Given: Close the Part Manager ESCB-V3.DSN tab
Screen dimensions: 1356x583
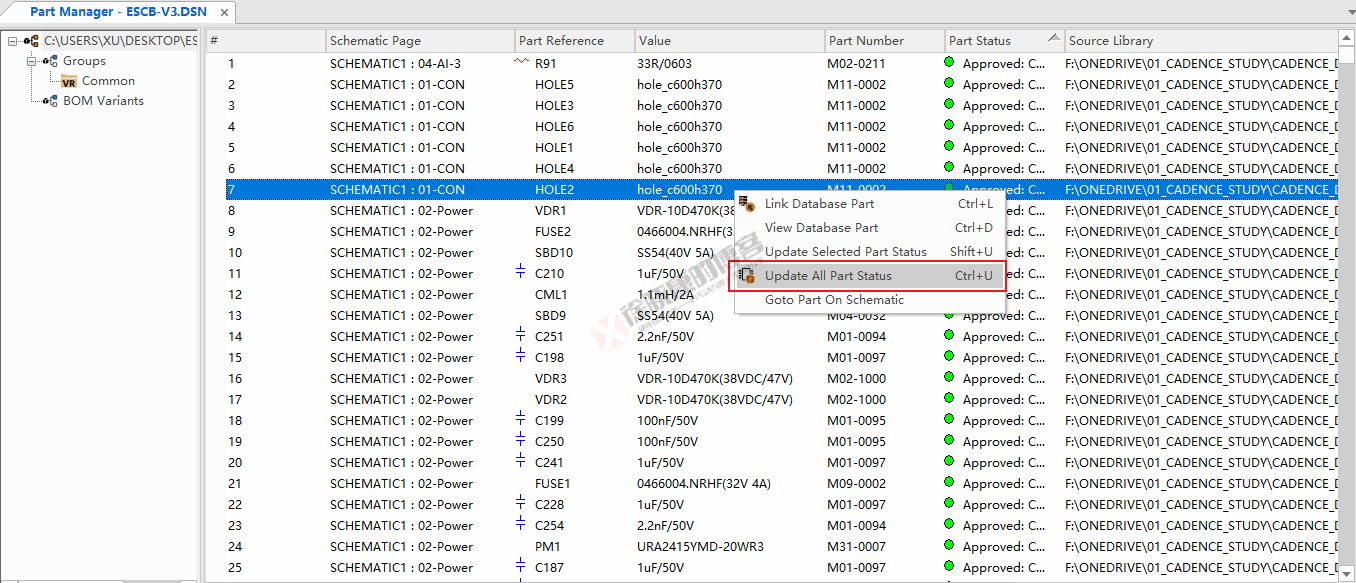Looking at the screenshot, I should (x=225, y=13).
